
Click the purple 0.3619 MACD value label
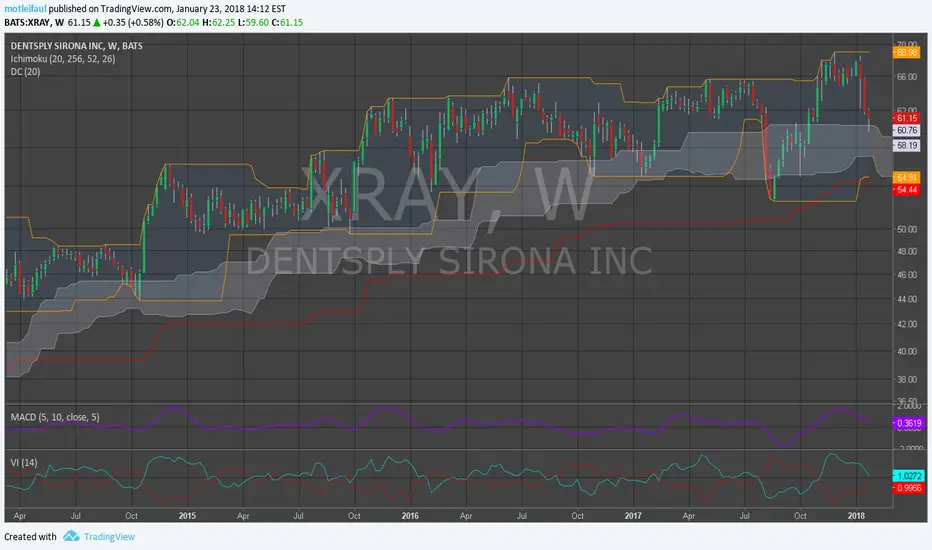(908, 423)
